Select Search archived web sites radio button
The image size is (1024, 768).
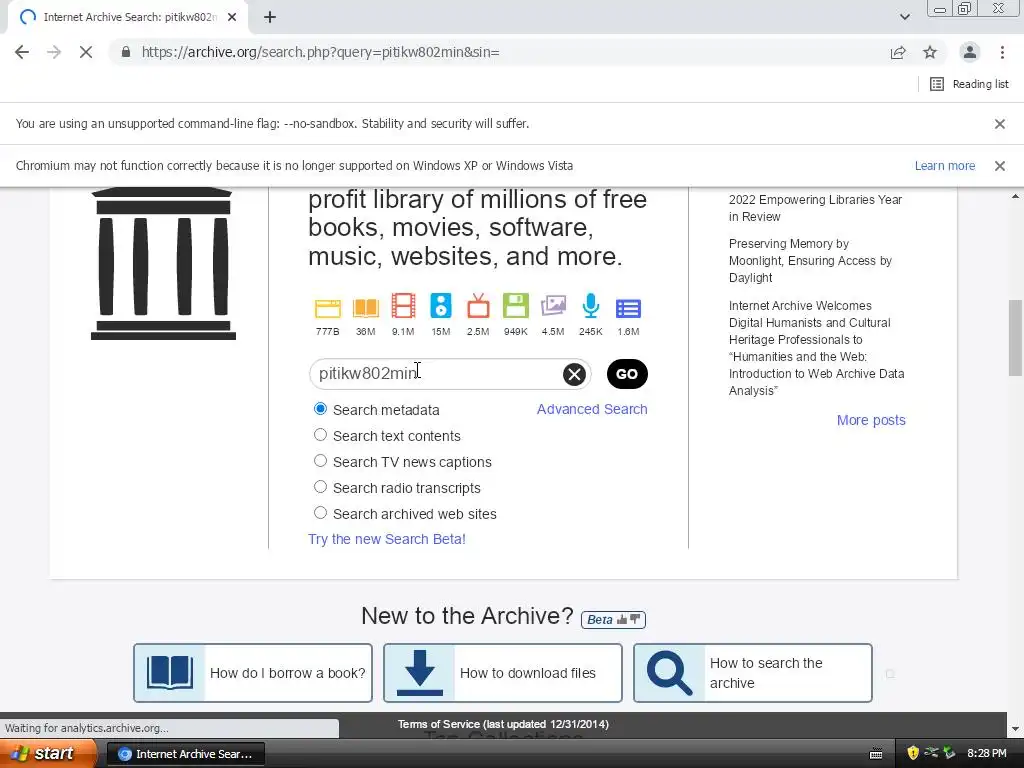click(320, 513)
